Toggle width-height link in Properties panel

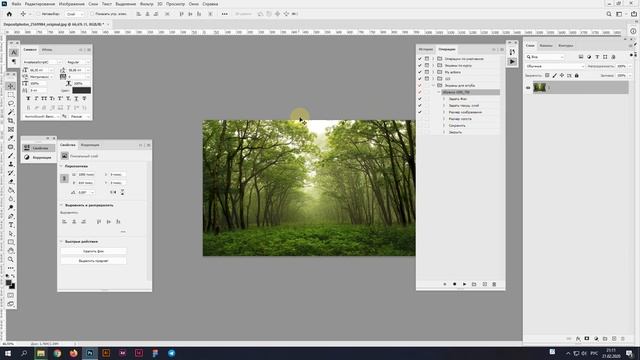pyautogui.click(x=64, y=178)
